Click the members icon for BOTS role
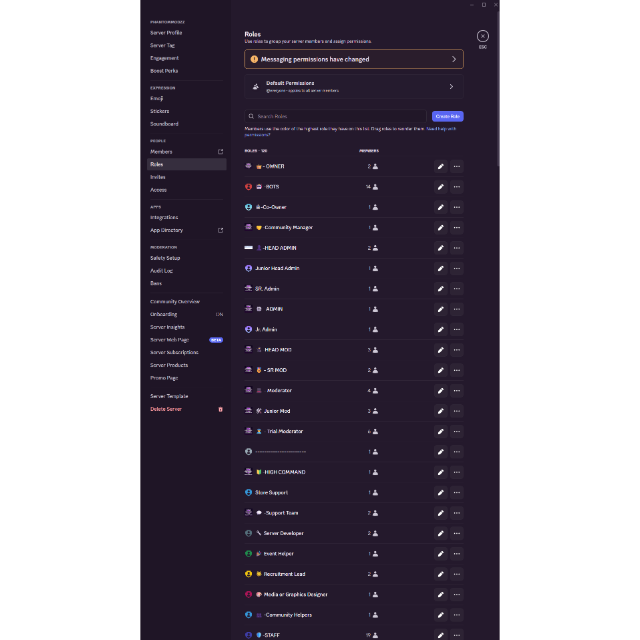This screenshot has width=640, height=640. click(375, 187)
